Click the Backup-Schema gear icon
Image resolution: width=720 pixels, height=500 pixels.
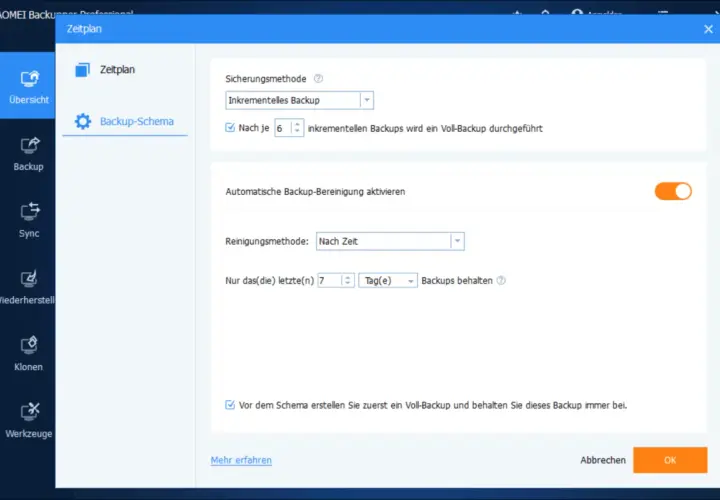pos(83,121)
